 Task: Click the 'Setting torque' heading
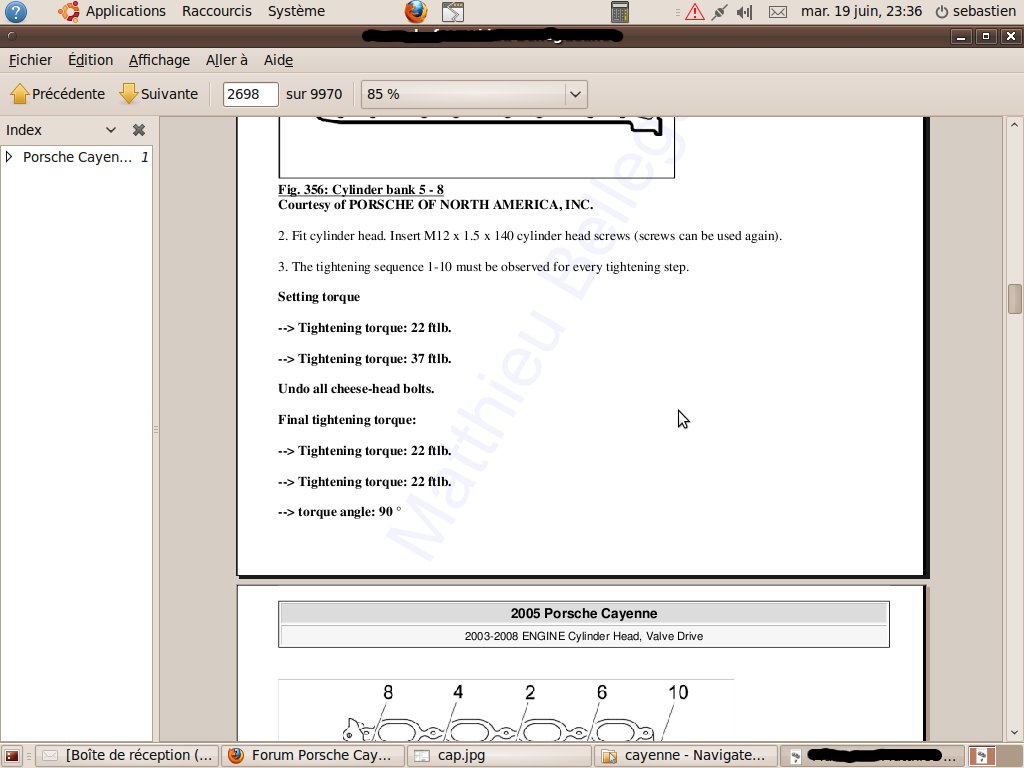pyautogui.click(x=319, y=296)
